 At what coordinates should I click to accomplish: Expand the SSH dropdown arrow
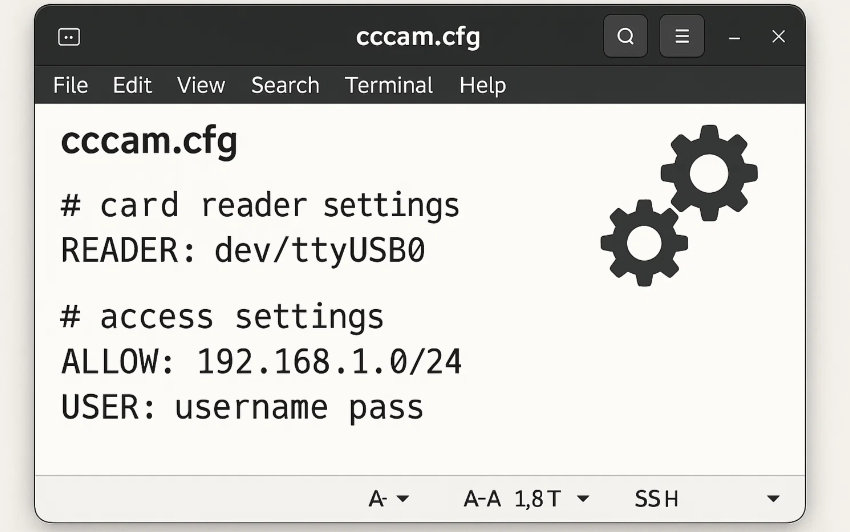tap(774, 498)
